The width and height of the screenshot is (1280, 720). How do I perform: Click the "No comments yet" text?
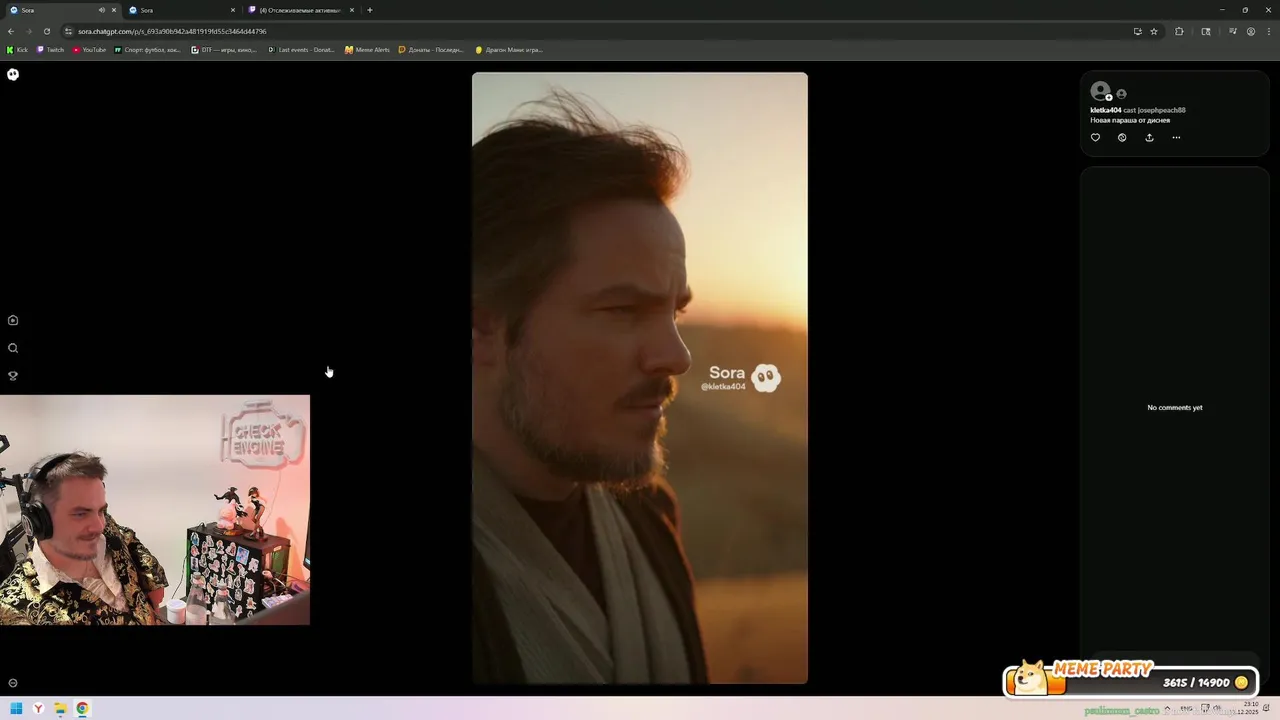point(1174,408)
